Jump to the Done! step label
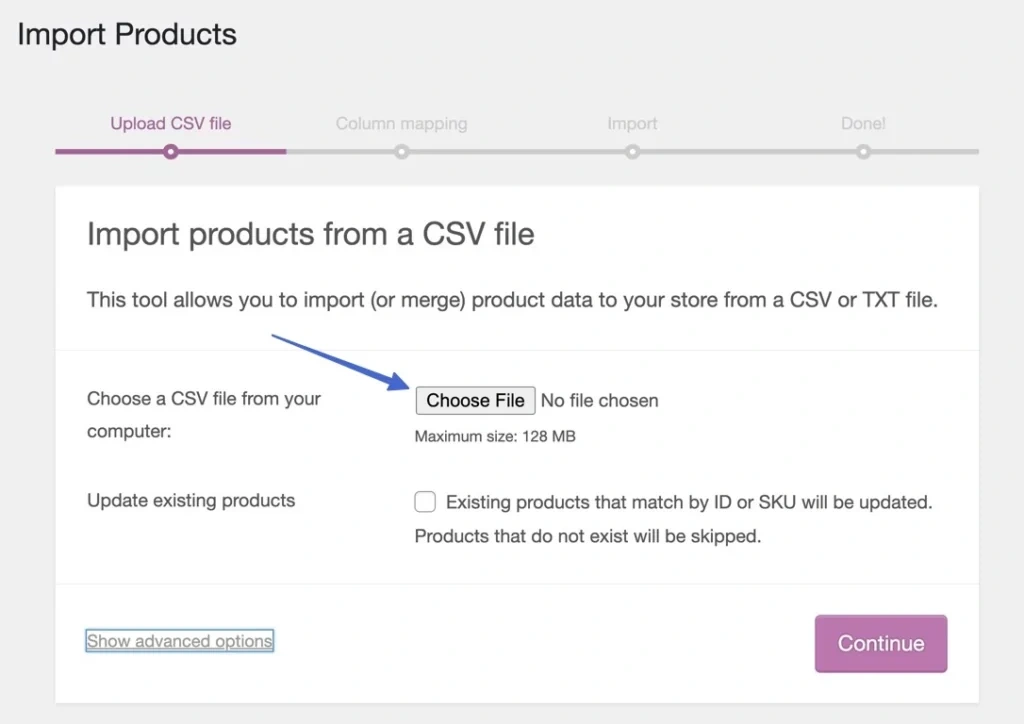This screenshot has height=724, width=1024. pos(863,124)
